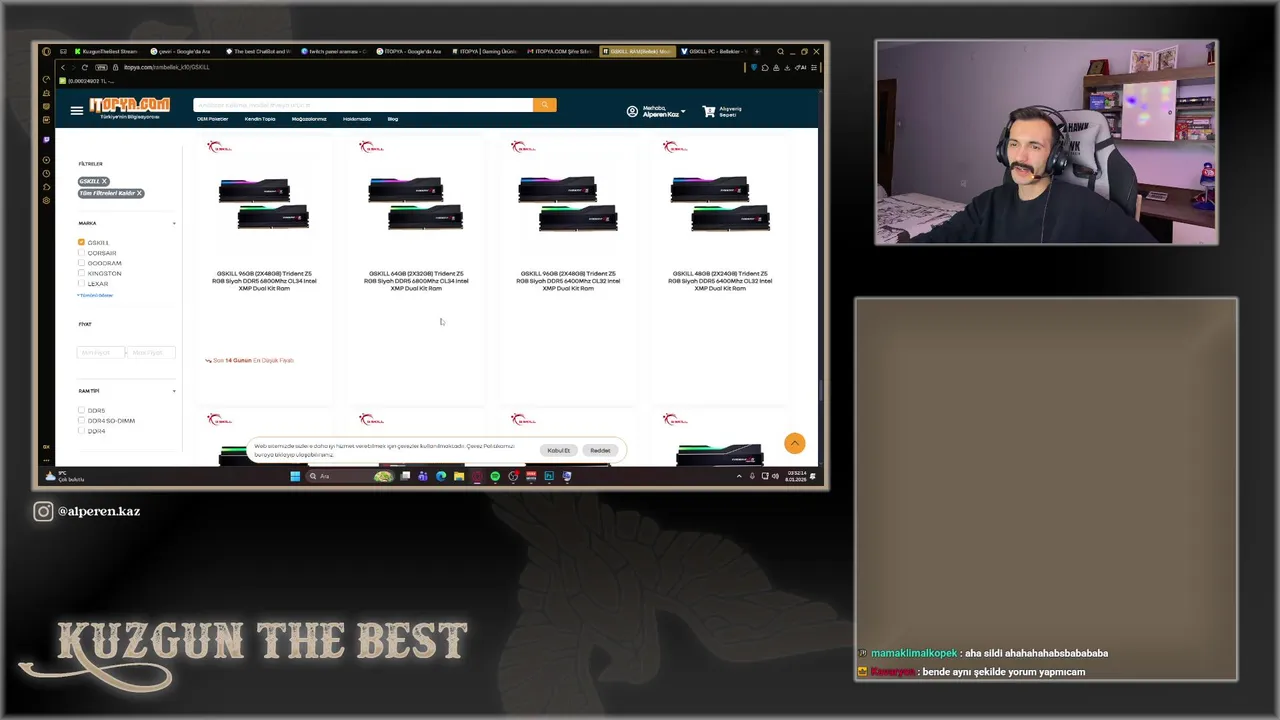
Task: Switch to the KuzgunTheBest Stream tab
Action: pyautogui.click(x=105, y=51)
